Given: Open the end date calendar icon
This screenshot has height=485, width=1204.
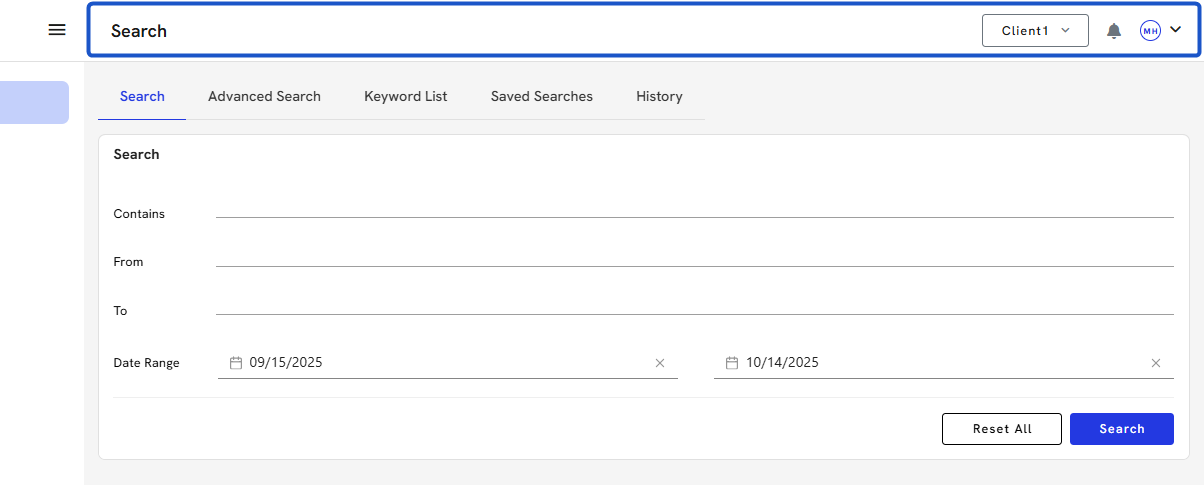Looking at the screenshot, I should (x=732, y=363).
